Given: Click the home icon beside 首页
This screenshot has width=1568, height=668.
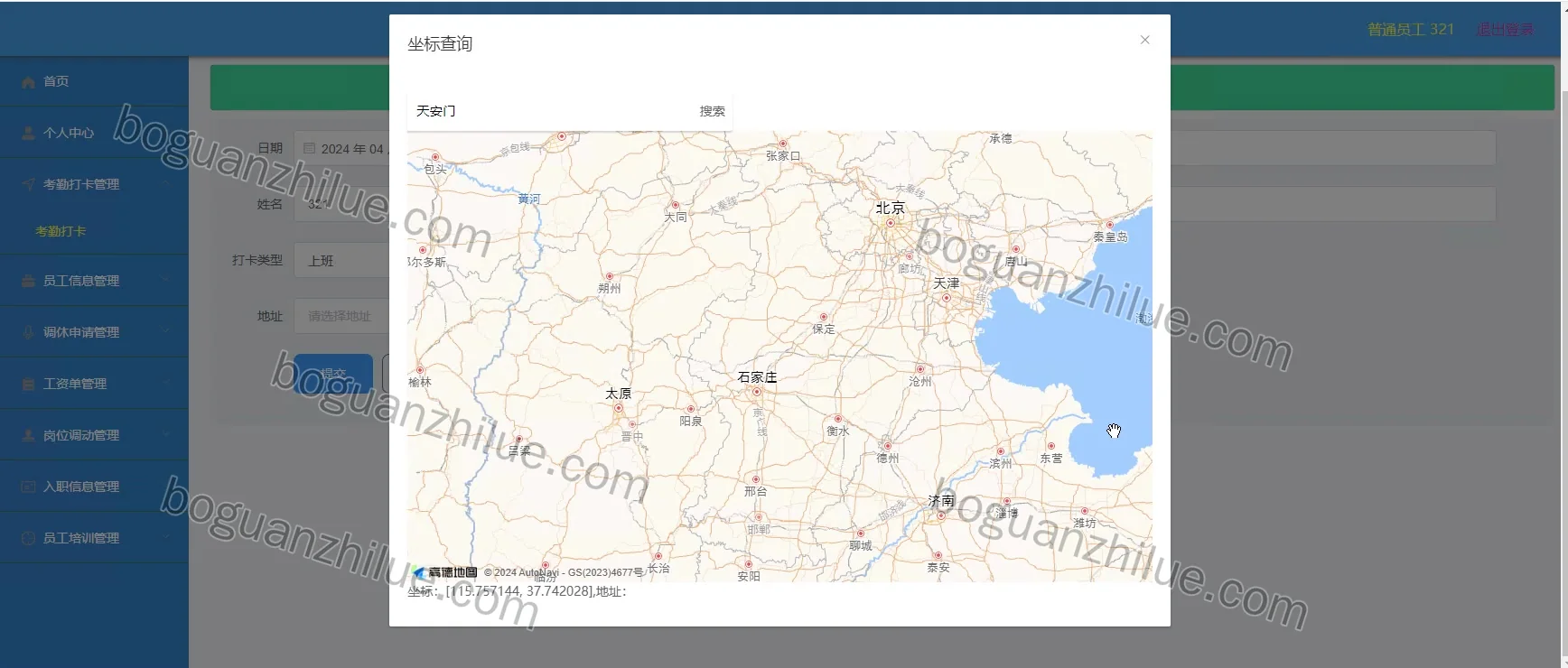Looking at the screenshot, I should (x=28, y=82).
